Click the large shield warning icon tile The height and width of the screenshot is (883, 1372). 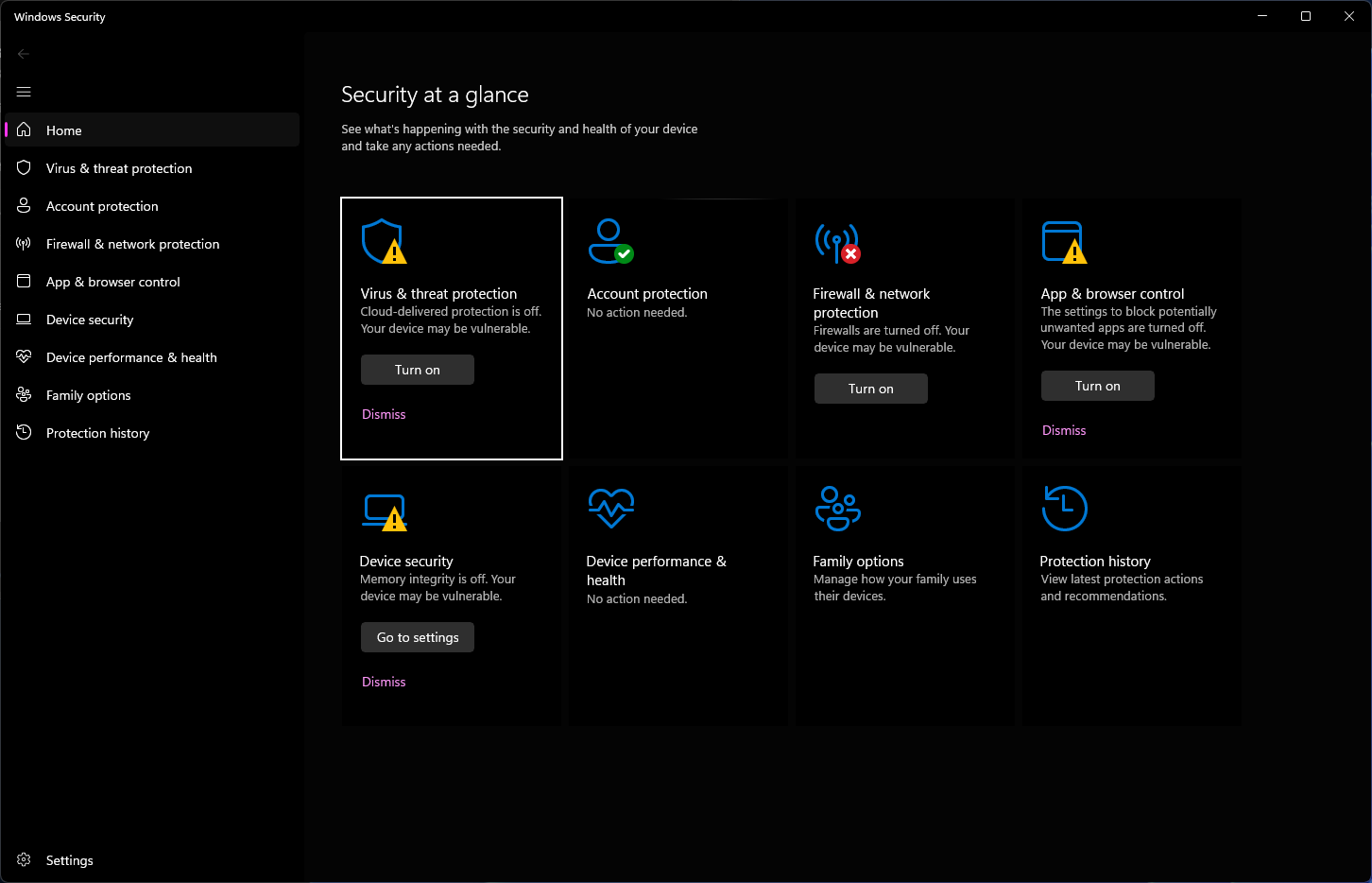point(384,242)
